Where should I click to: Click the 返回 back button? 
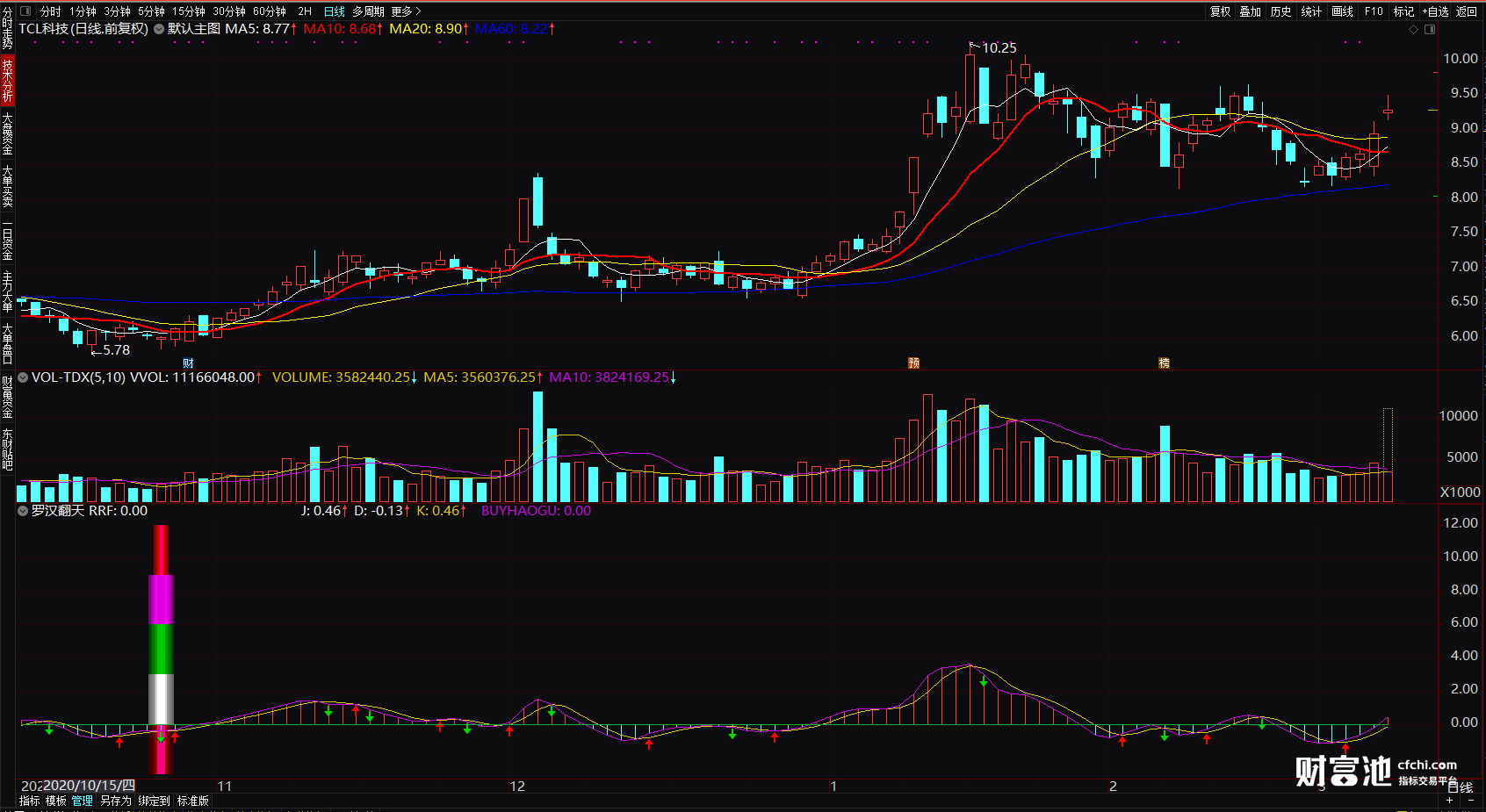click(1466, 11)
